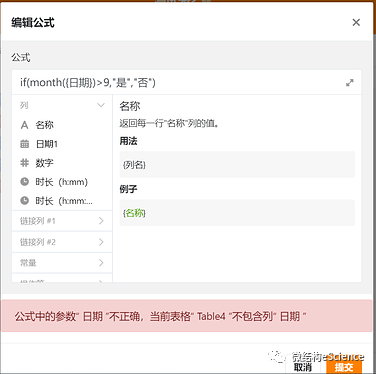This screenshot has height=374, width=376.
Task: Select the 时长 (h:mm) column
Action: coord(62,182)
